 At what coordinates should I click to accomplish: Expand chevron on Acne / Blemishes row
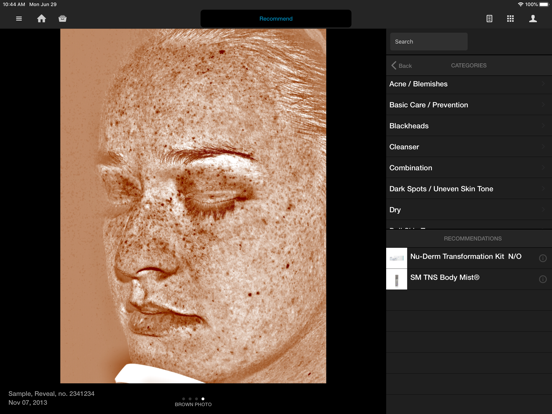(544, 84)
